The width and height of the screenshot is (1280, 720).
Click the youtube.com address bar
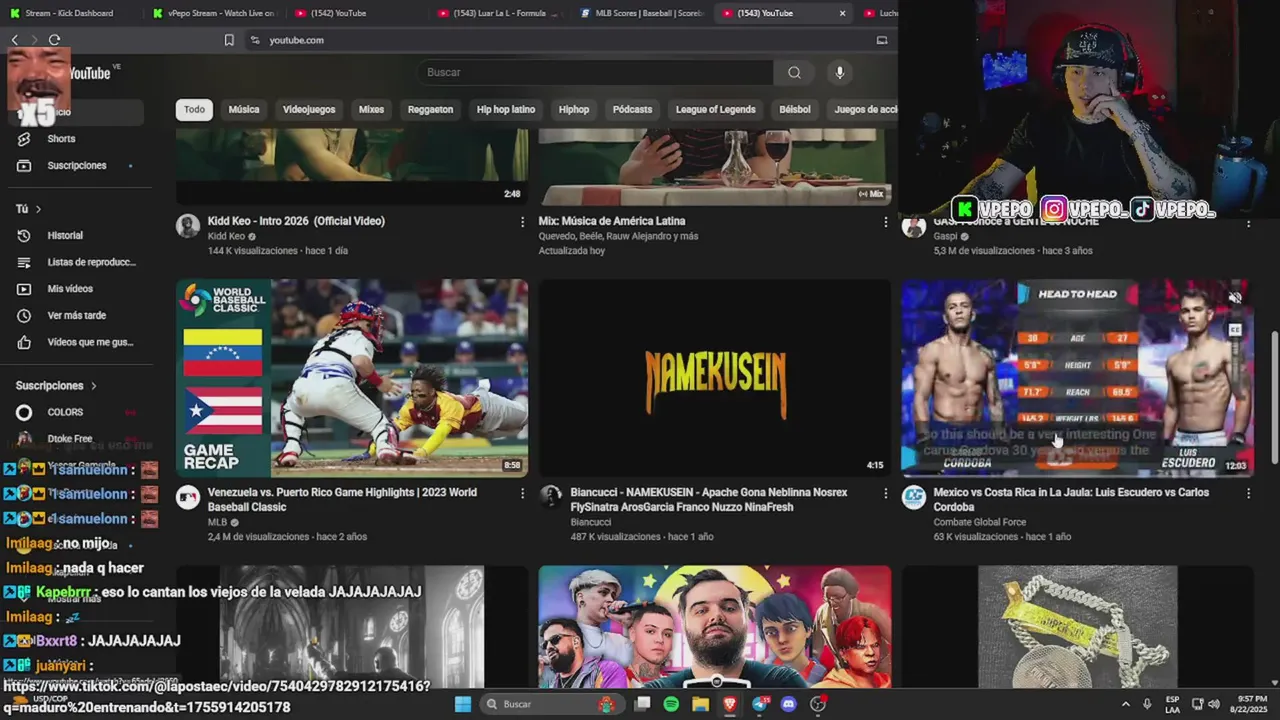coord(296,40)
